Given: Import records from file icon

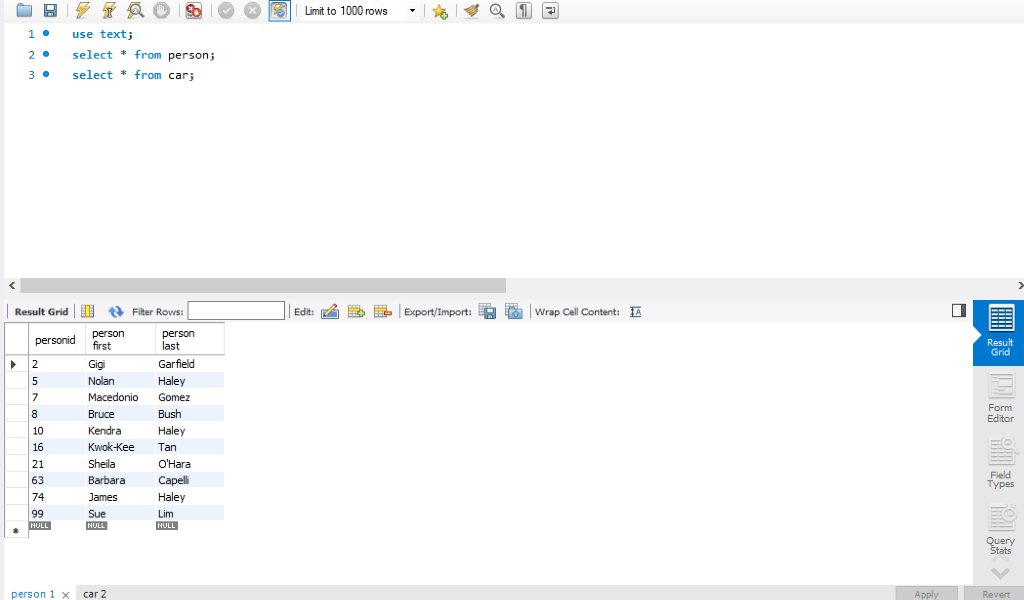Looking at the screenshot, I should (514, 311).
